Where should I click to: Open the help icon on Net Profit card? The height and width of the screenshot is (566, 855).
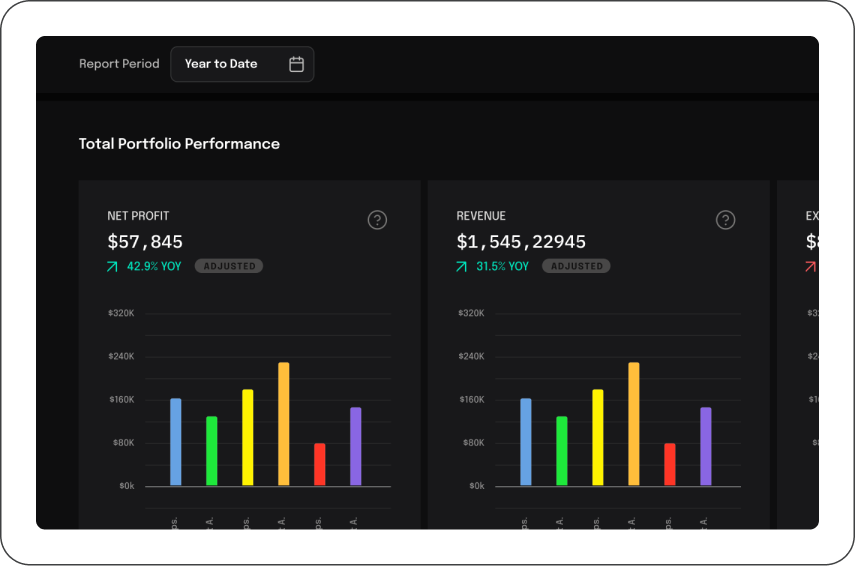(x=377, y=220)
